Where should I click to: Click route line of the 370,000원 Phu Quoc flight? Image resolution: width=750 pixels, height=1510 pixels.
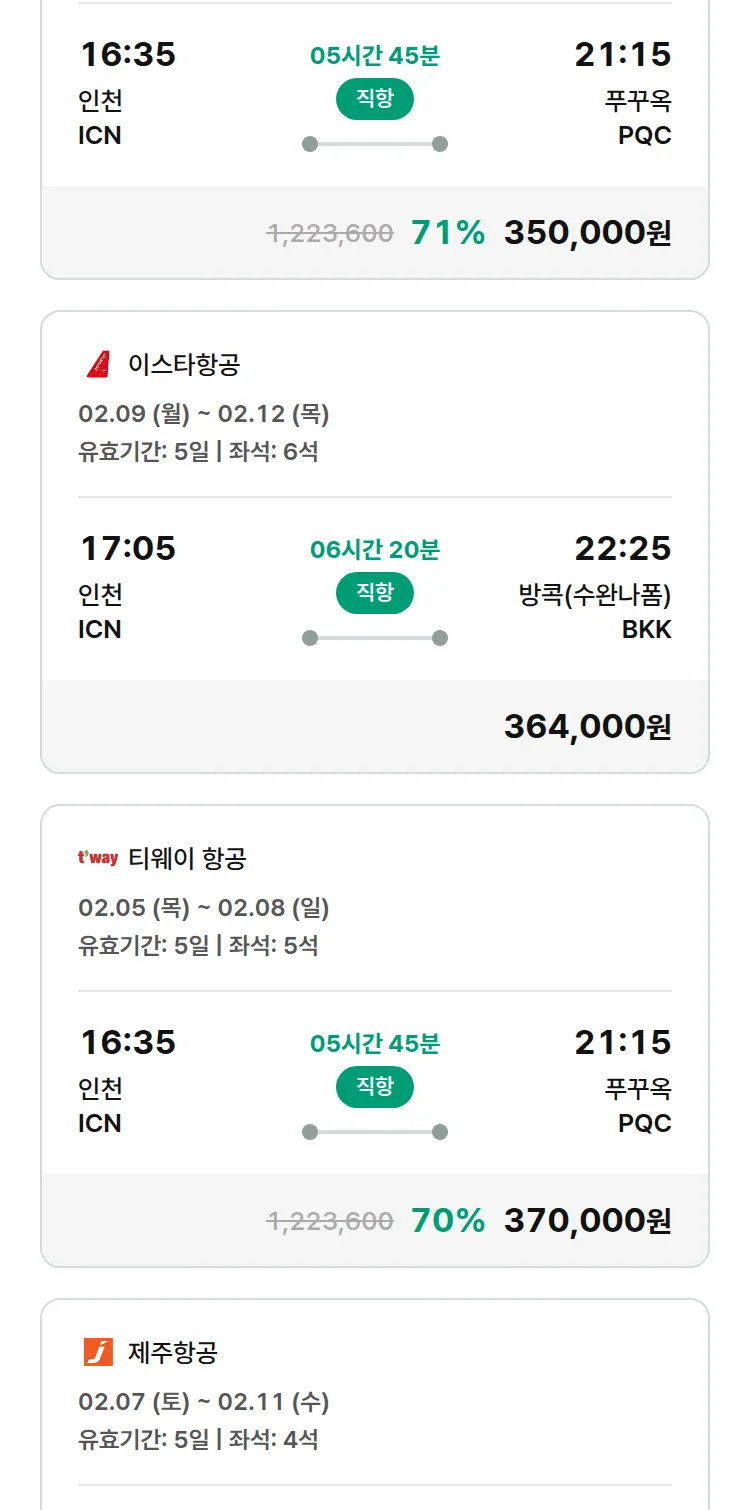click(375, 1132)
